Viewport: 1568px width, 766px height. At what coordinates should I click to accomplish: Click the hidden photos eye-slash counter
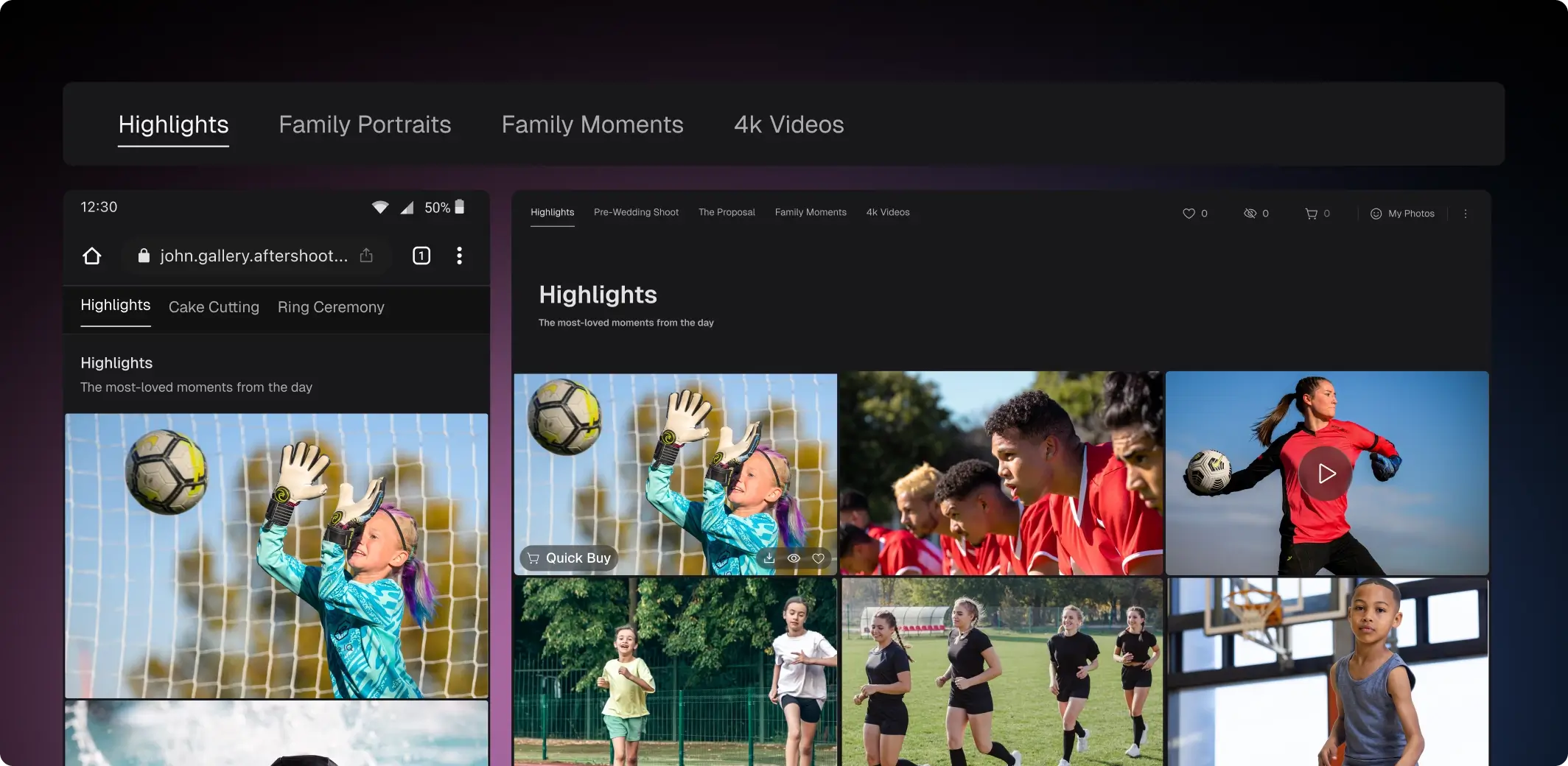1256,214
